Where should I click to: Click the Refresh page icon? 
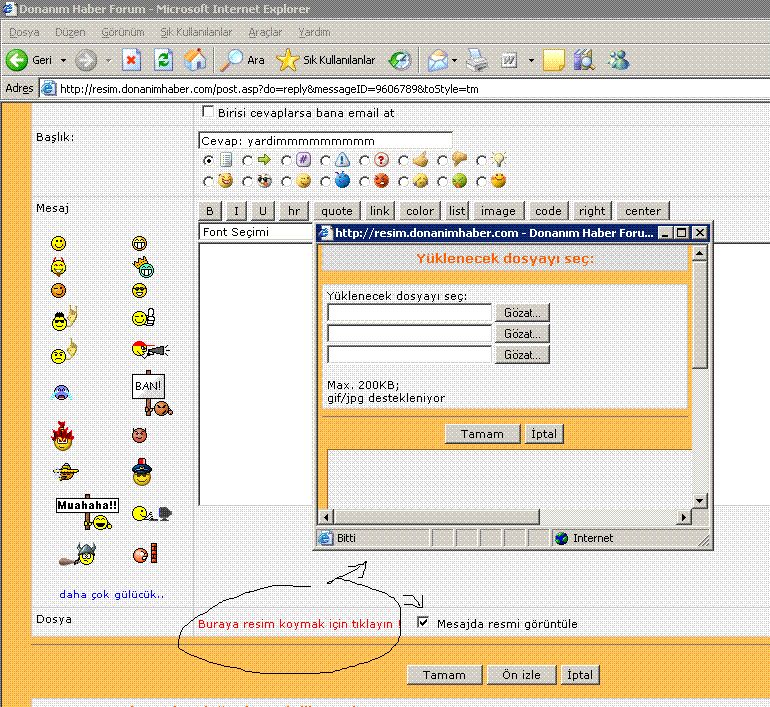click(x=163, y=60)
